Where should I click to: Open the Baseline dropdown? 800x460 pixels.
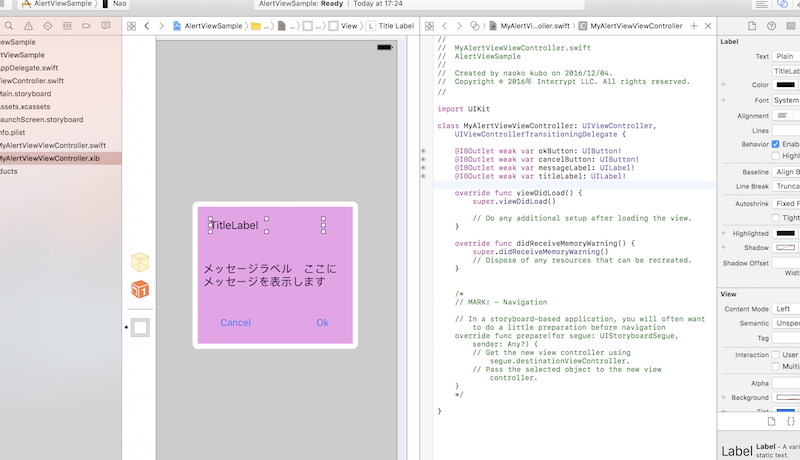[x=786, y=172]
